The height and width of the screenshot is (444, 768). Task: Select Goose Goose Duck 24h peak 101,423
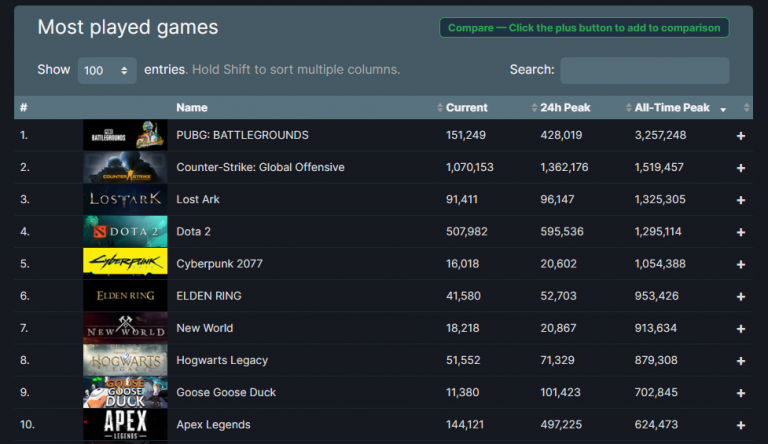pyautogui.click(x=560, y=393)
